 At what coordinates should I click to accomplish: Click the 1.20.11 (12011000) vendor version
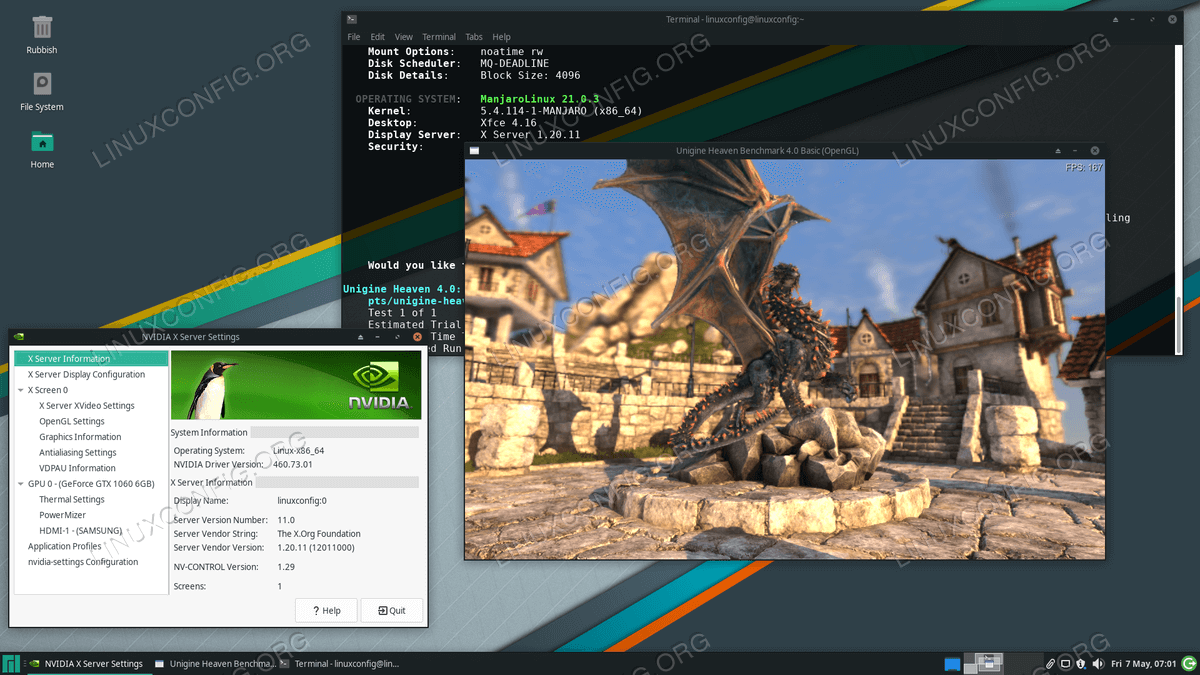(x=316, y=548)
